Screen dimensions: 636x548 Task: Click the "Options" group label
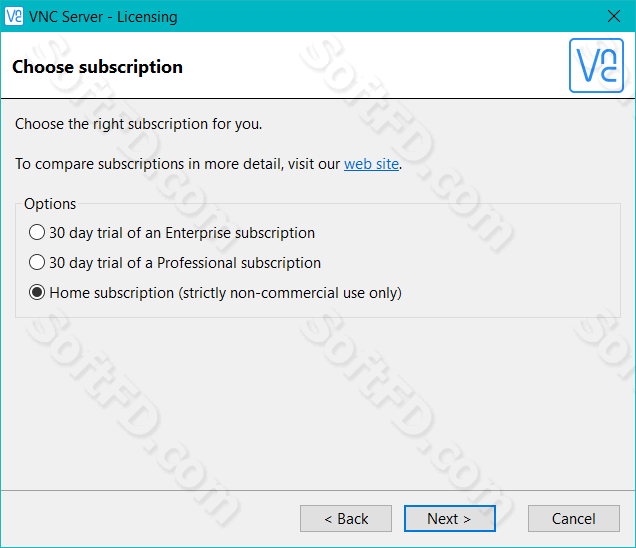point(50,204)
